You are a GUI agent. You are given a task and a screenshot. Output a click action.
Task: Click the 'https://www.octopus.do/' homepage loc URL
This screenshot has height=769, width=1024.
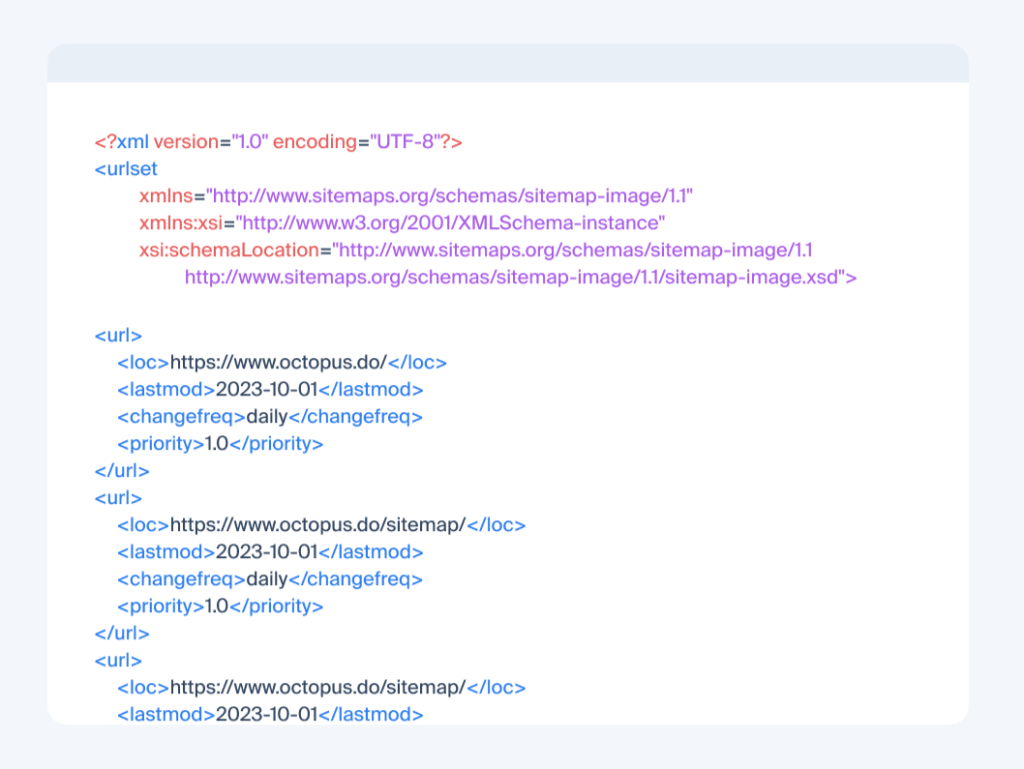point(279,362)
